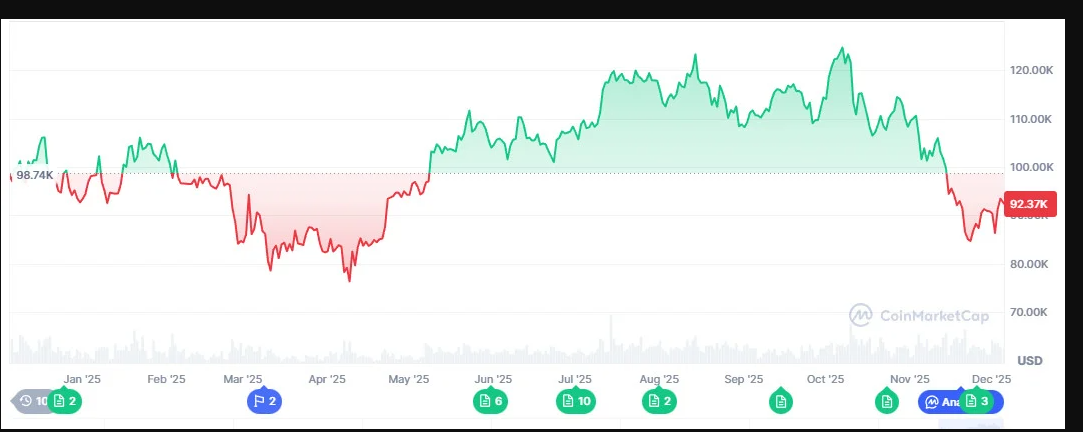
Task: Select the Apr '25 label on time axis
Action: click(327, 379)
